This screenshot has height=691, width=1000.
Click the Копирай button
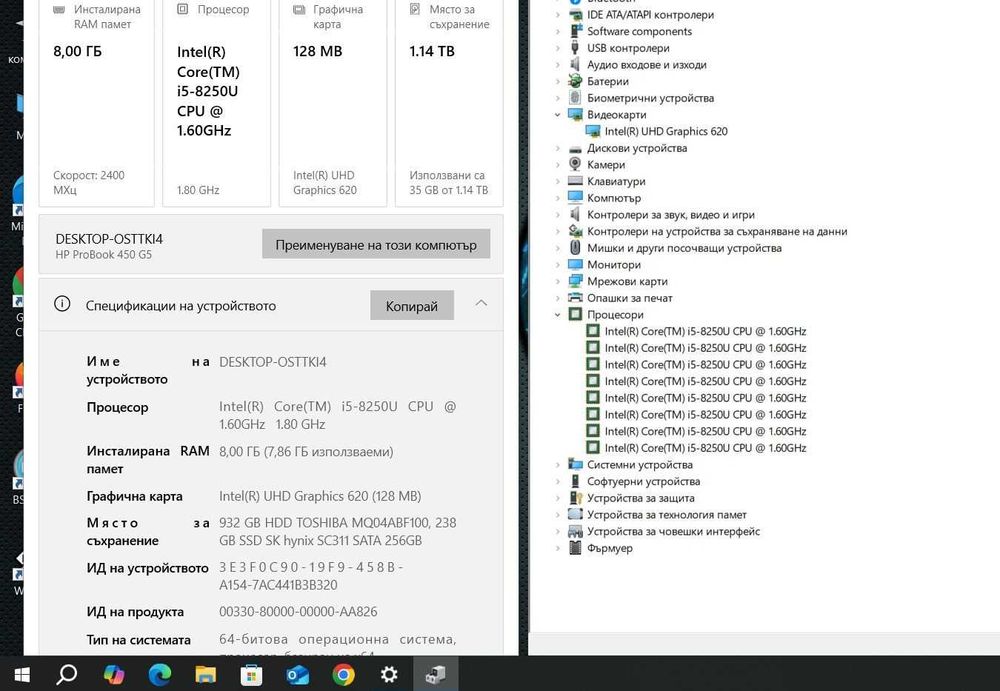(412, 306)
